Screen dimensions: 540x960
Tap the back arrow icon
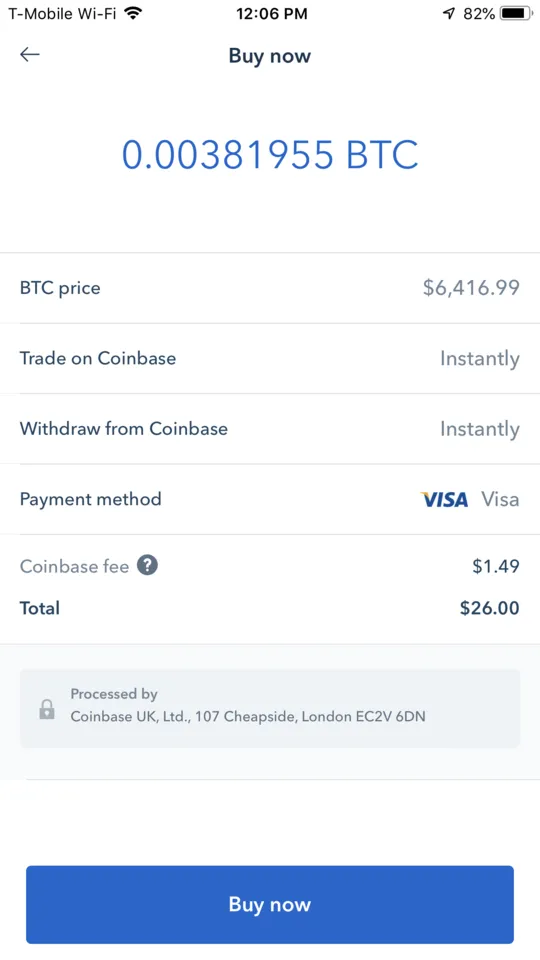click(29, 54)
